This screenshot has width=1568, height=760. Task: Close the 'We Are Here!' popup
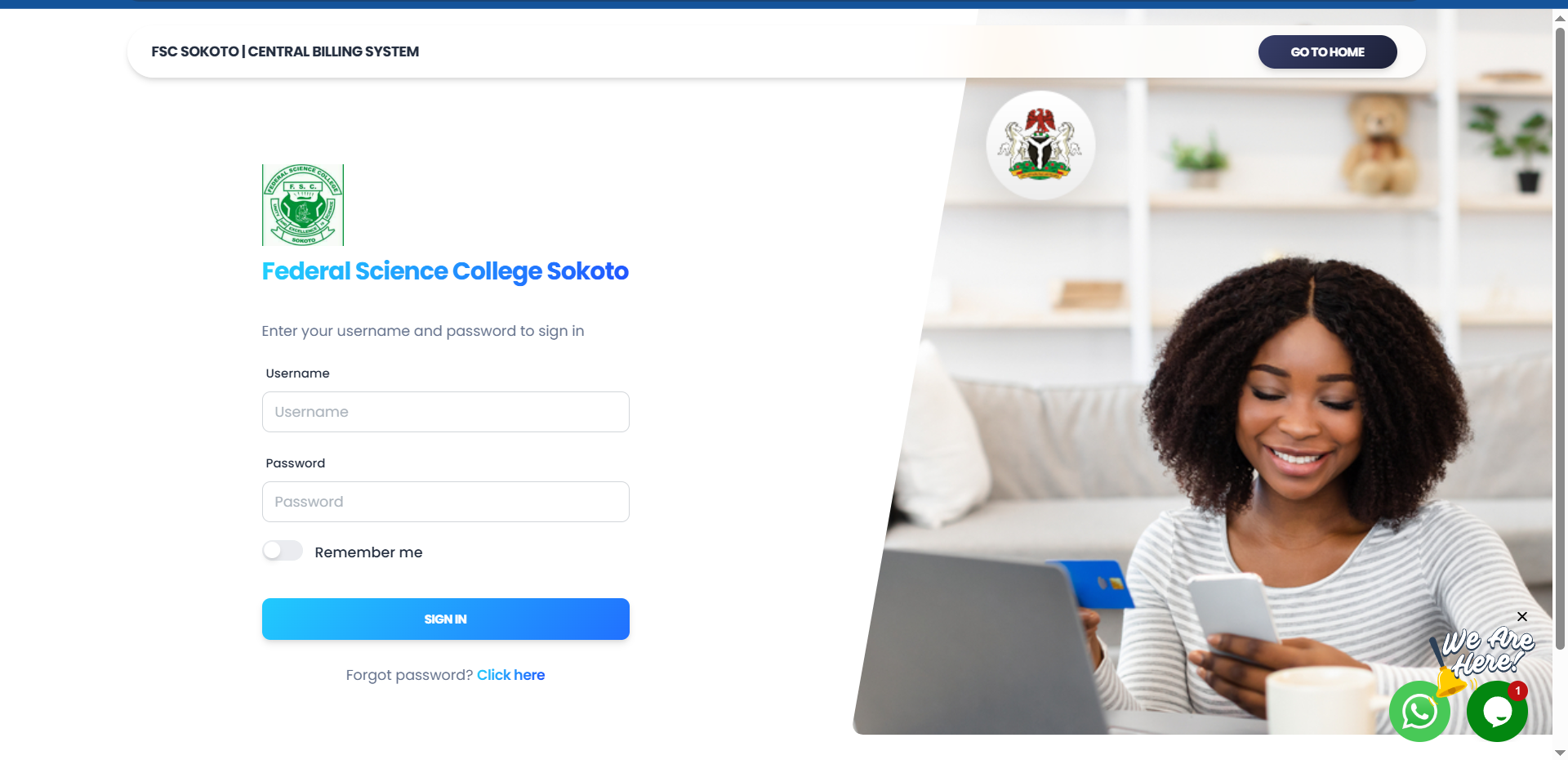pyautogui.click(x=1522, y=616)
